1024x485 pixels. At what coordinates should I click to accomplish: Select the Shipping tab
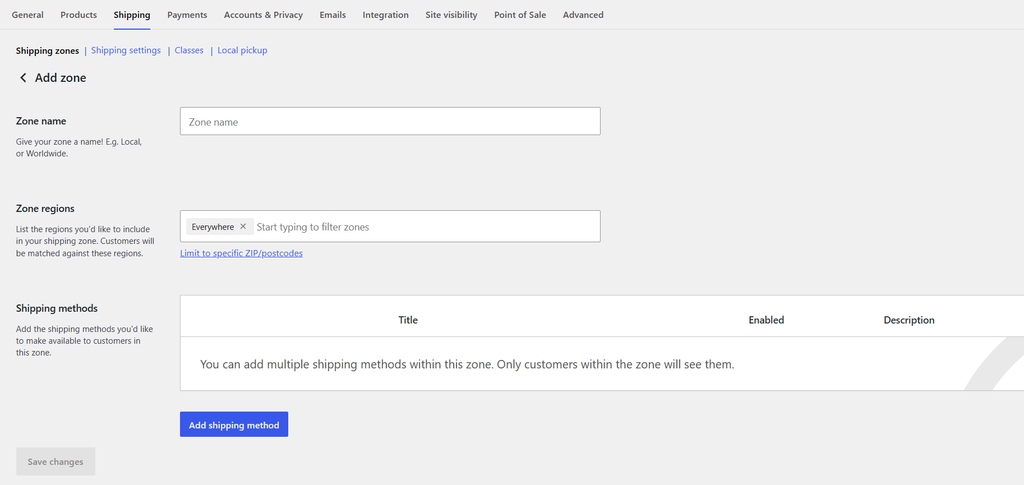click(x=131, y=14)
